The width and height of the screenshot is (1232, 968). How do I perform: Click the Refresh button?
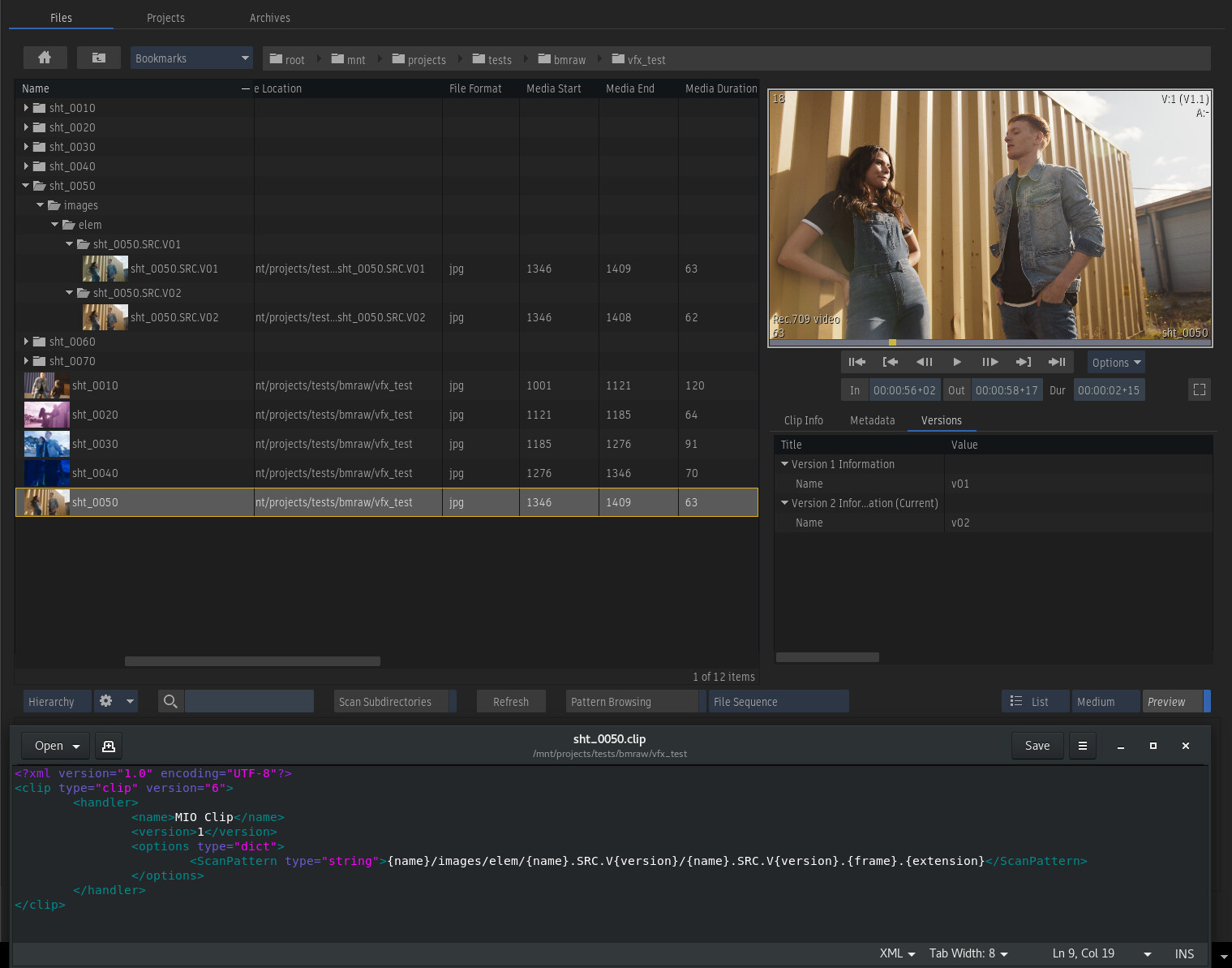pyautogui.click(x=510, y=702)
